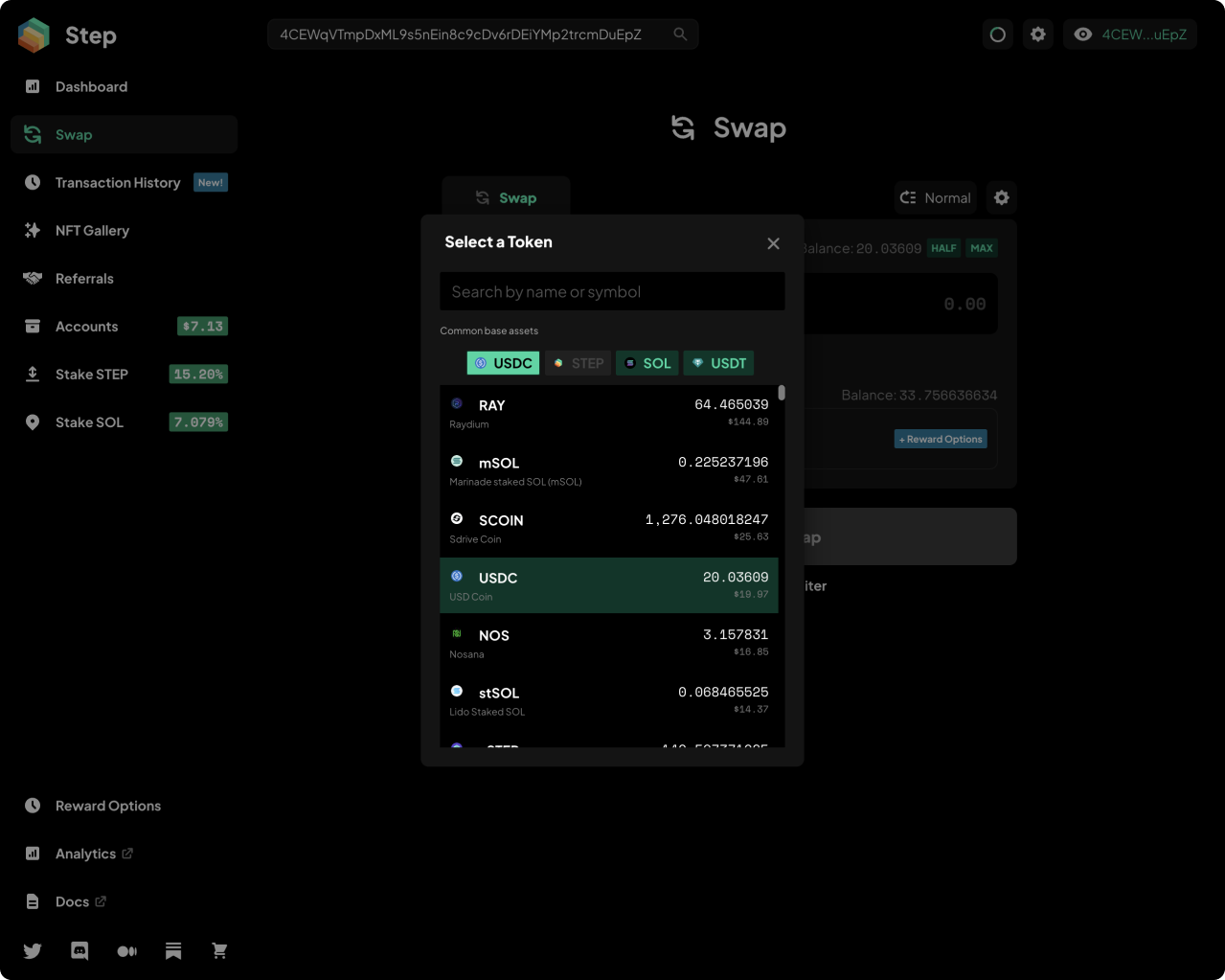The image size is (1225, 980).
Task: Open Twitter icon in sidebar footer
Action: pyautogui.click(x=33, y=950)
